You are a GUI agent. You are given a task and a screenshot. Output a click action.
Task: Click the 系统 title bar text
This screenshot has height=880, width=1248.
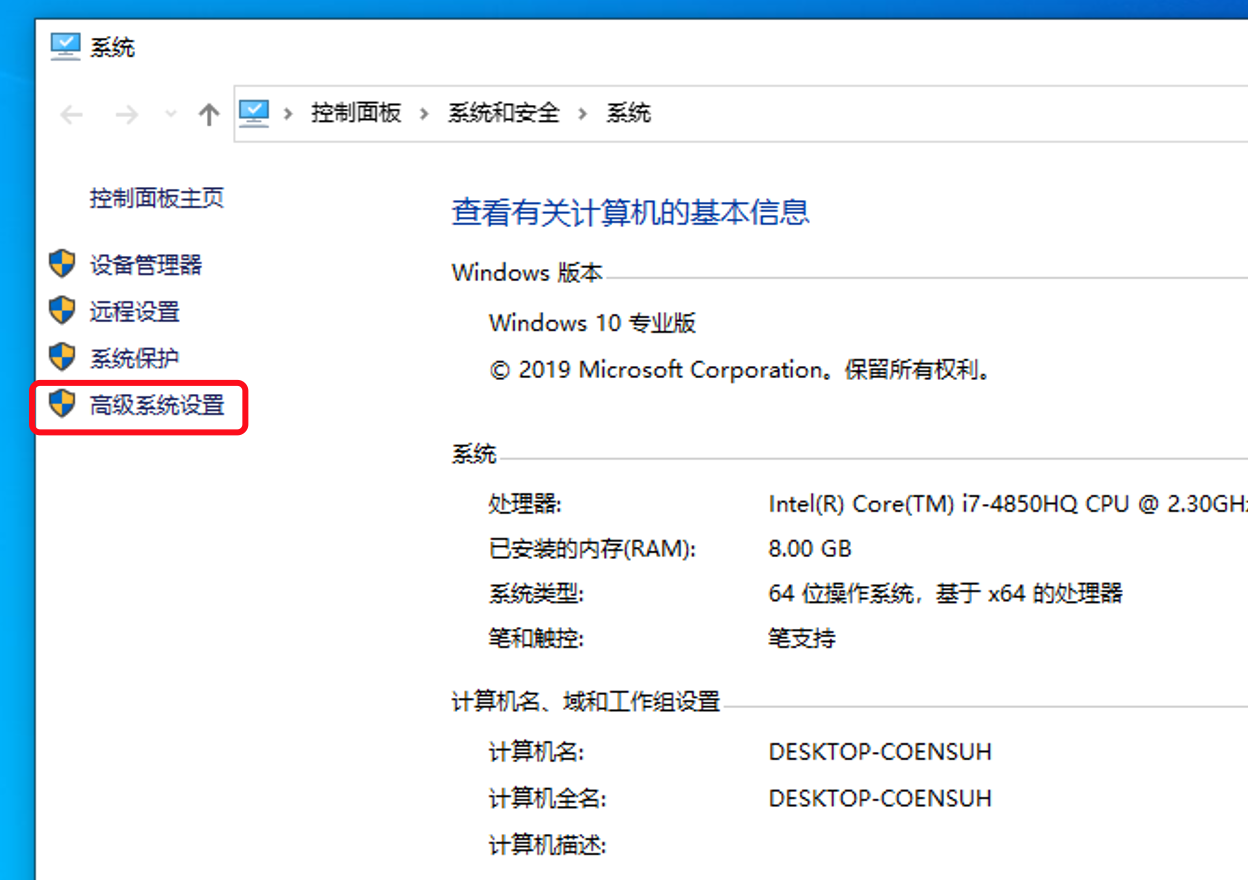[x=112, y=47]
